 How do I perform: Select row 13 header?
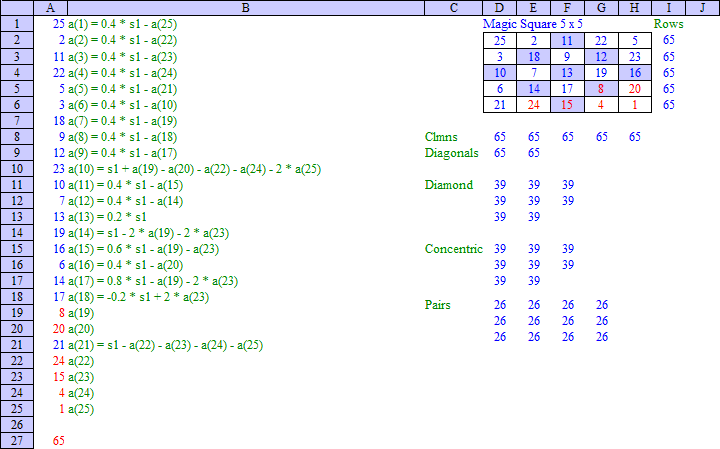[x=17, y=216]
